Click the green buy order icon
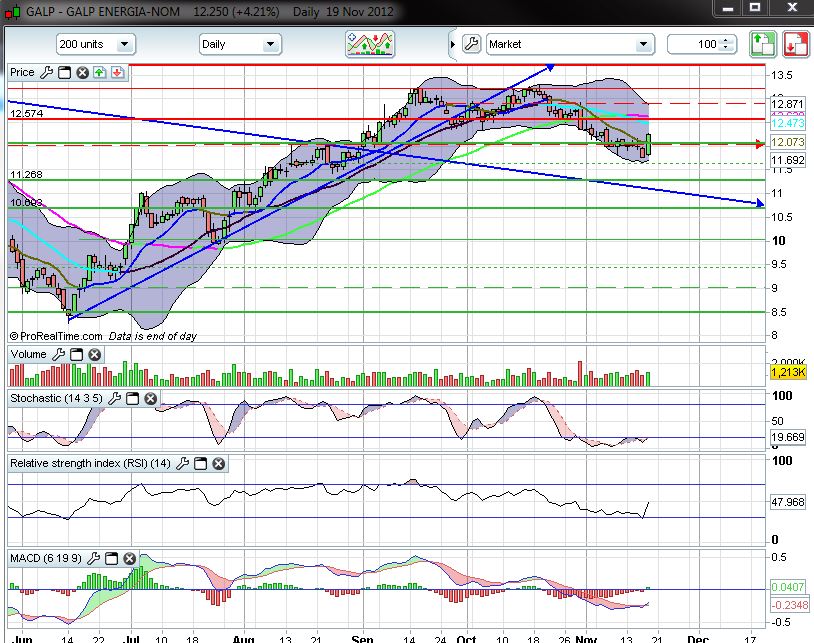Image resolution: width=814 pixels, height=643 pixels. point(762,44)
